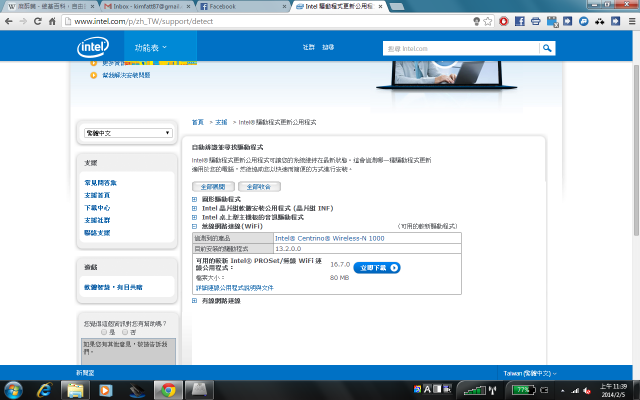This screenshot has width=640, height=400.
Task: Click the address bar URL field
Action: (x=269, y=21)
